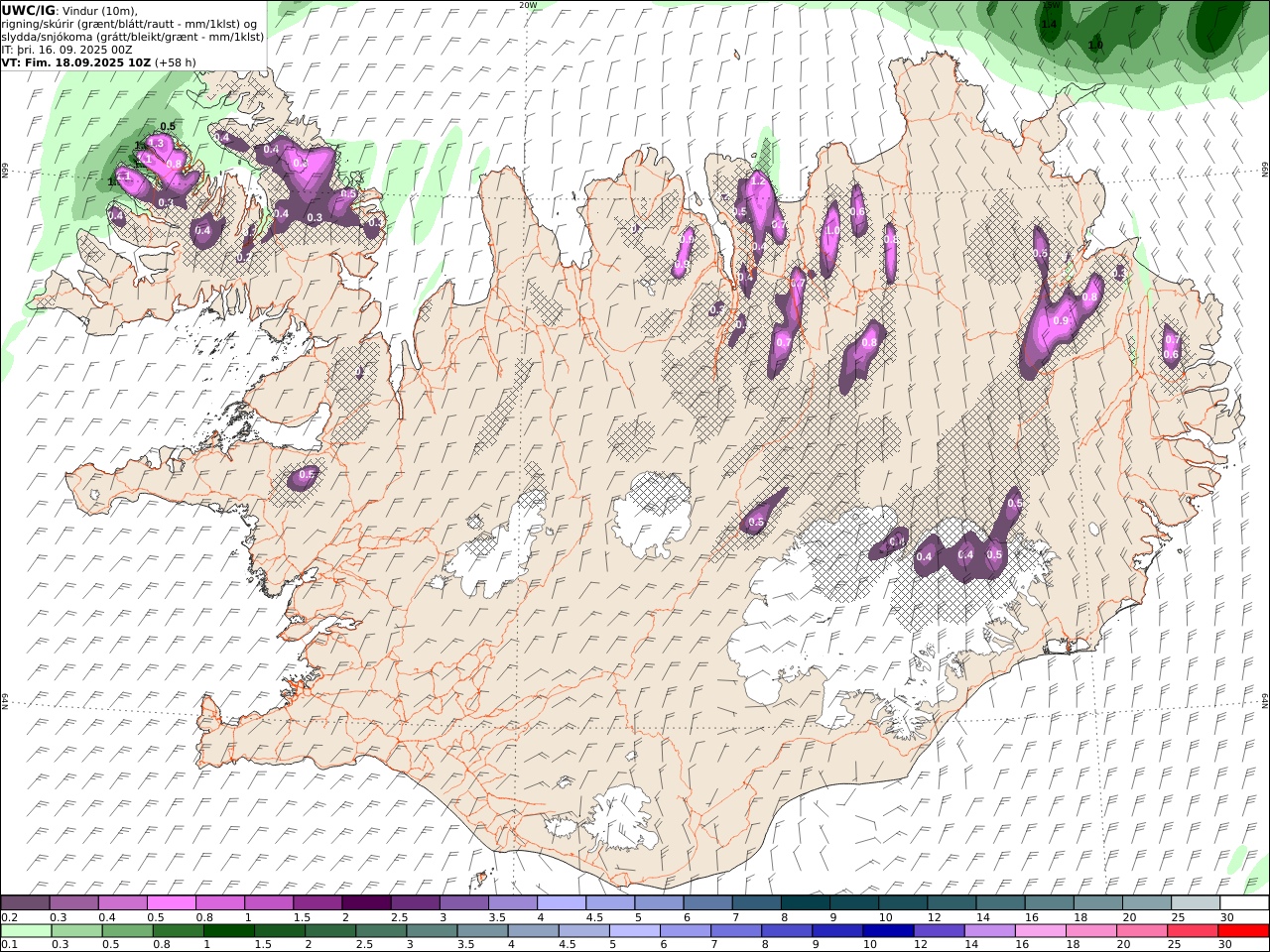Select the white 30 swatch in the top legend row
This screenshot has height=952, width=1270.
pyautogui.click(x=1244, y=902)
